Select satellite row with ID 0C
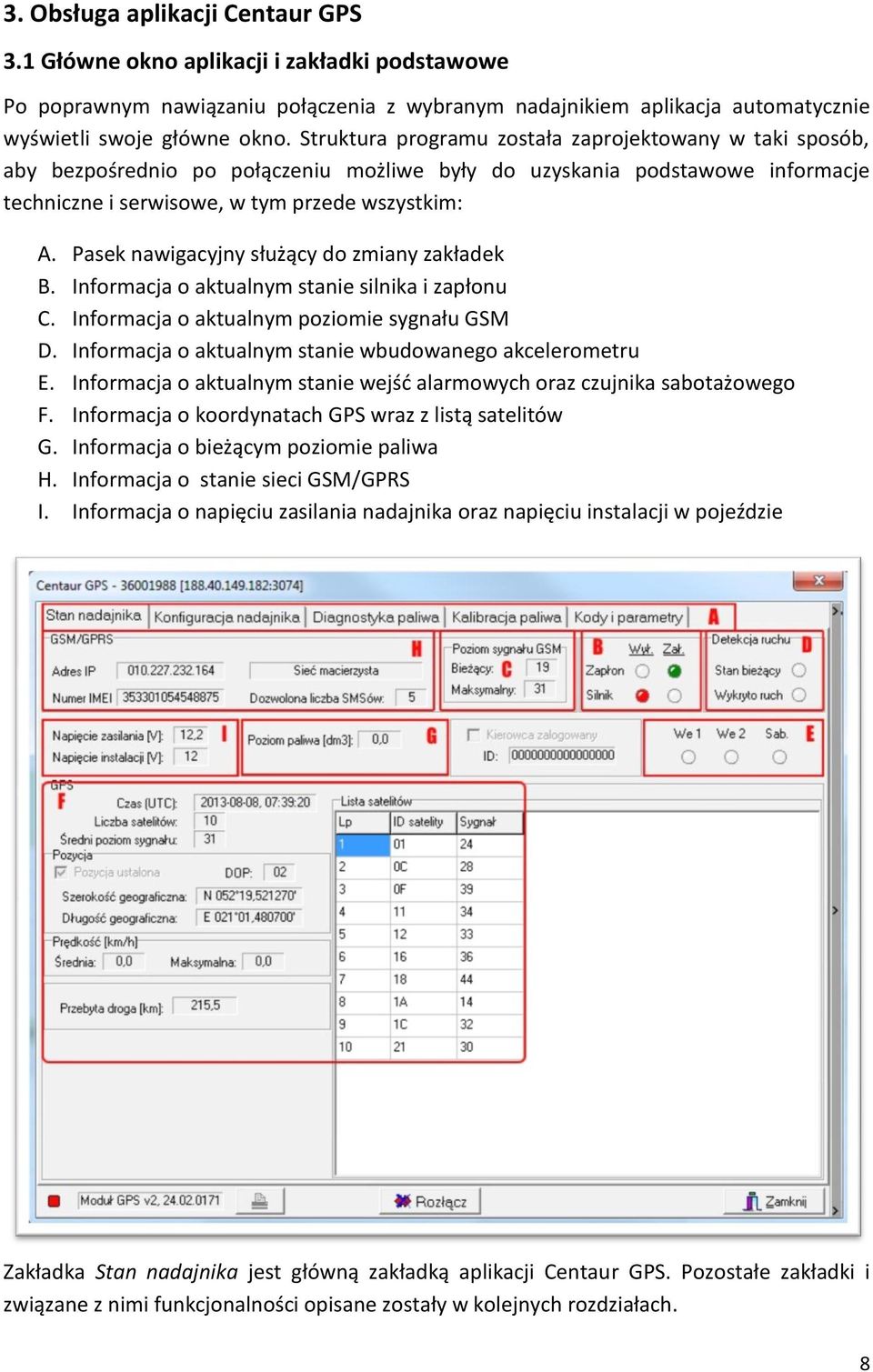This screenshot has width=873, height=1372. coord(430,867)
